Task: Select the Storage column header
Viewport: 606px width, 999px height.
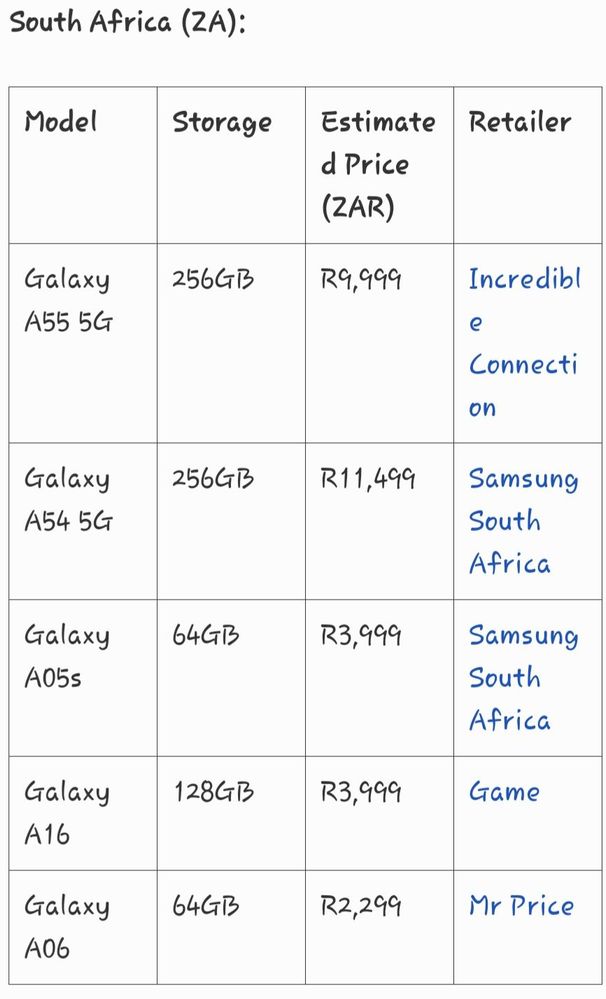Action: [222, 123]
